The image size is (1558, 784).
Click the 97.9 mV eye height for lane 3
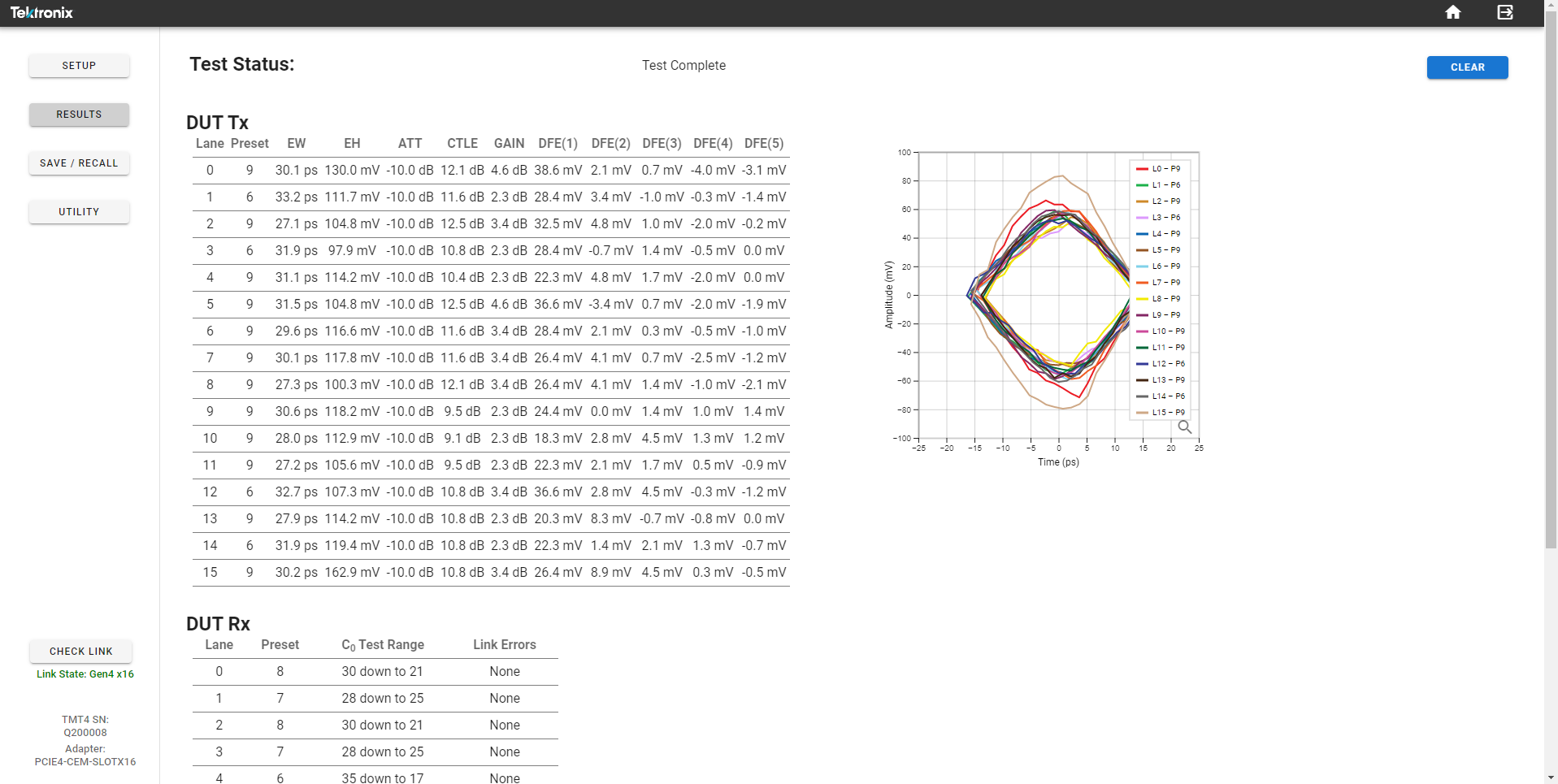(352, 251)
